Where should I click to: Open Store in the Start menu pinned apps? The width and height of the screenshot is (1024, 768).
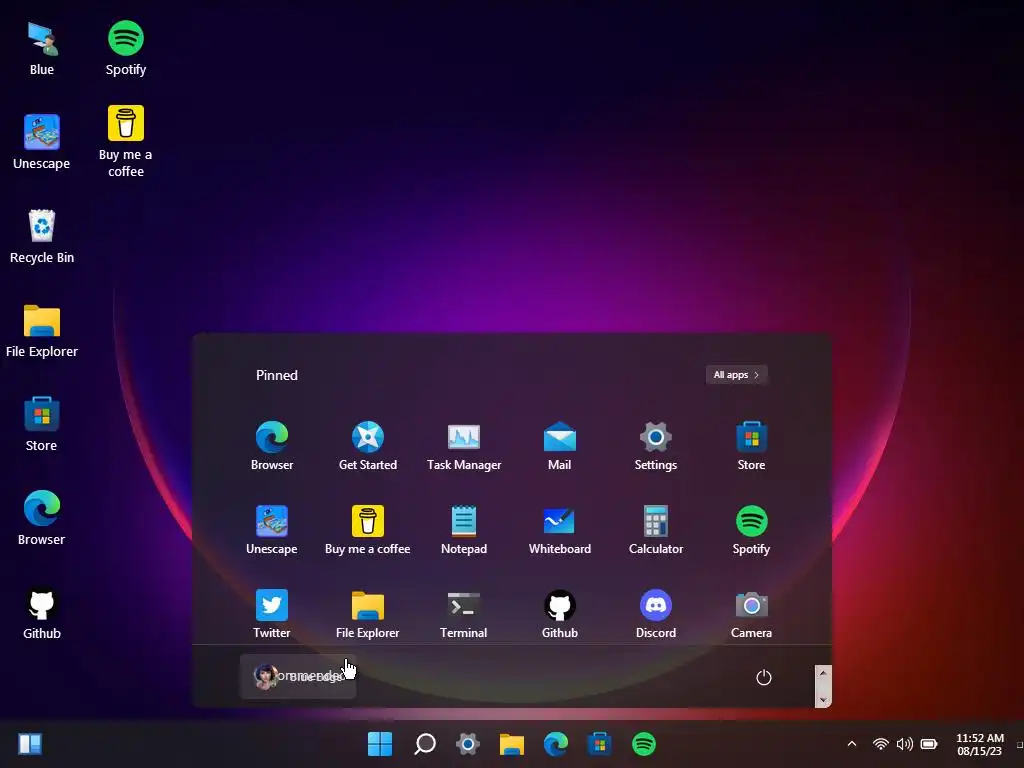[x=751, y=446]
